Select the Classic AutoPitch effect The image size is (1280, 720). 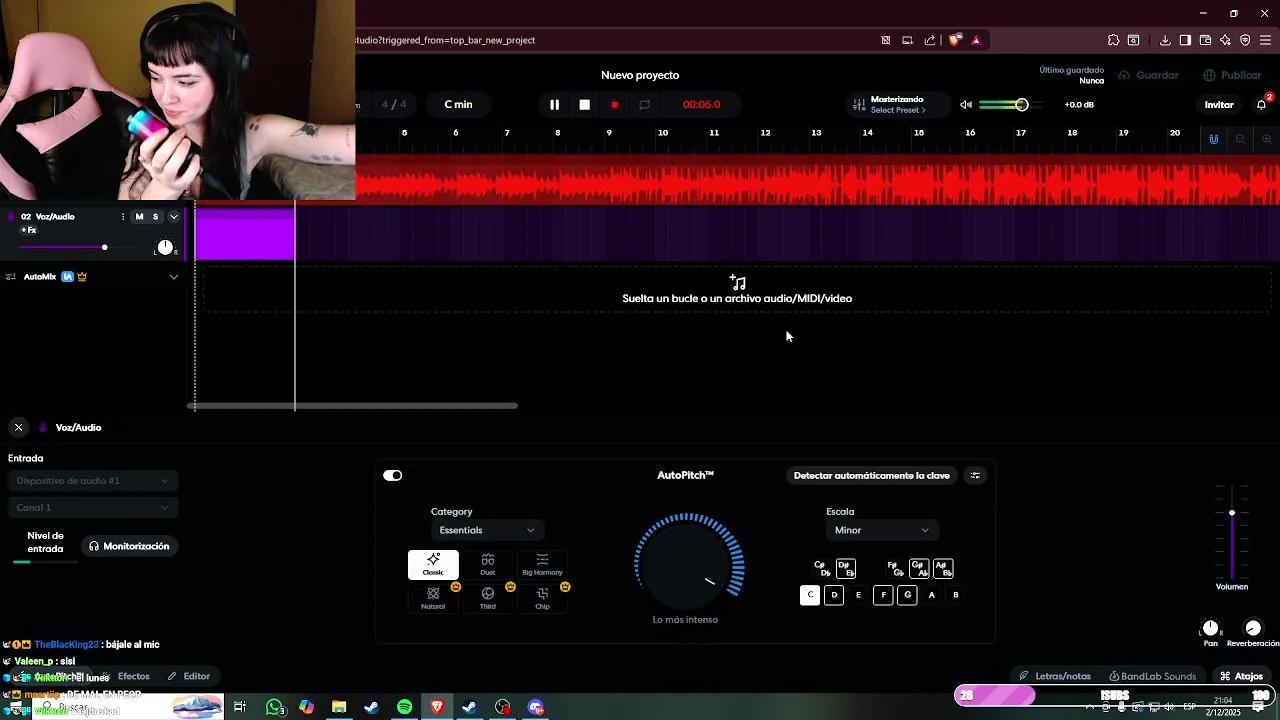point(433,565)
